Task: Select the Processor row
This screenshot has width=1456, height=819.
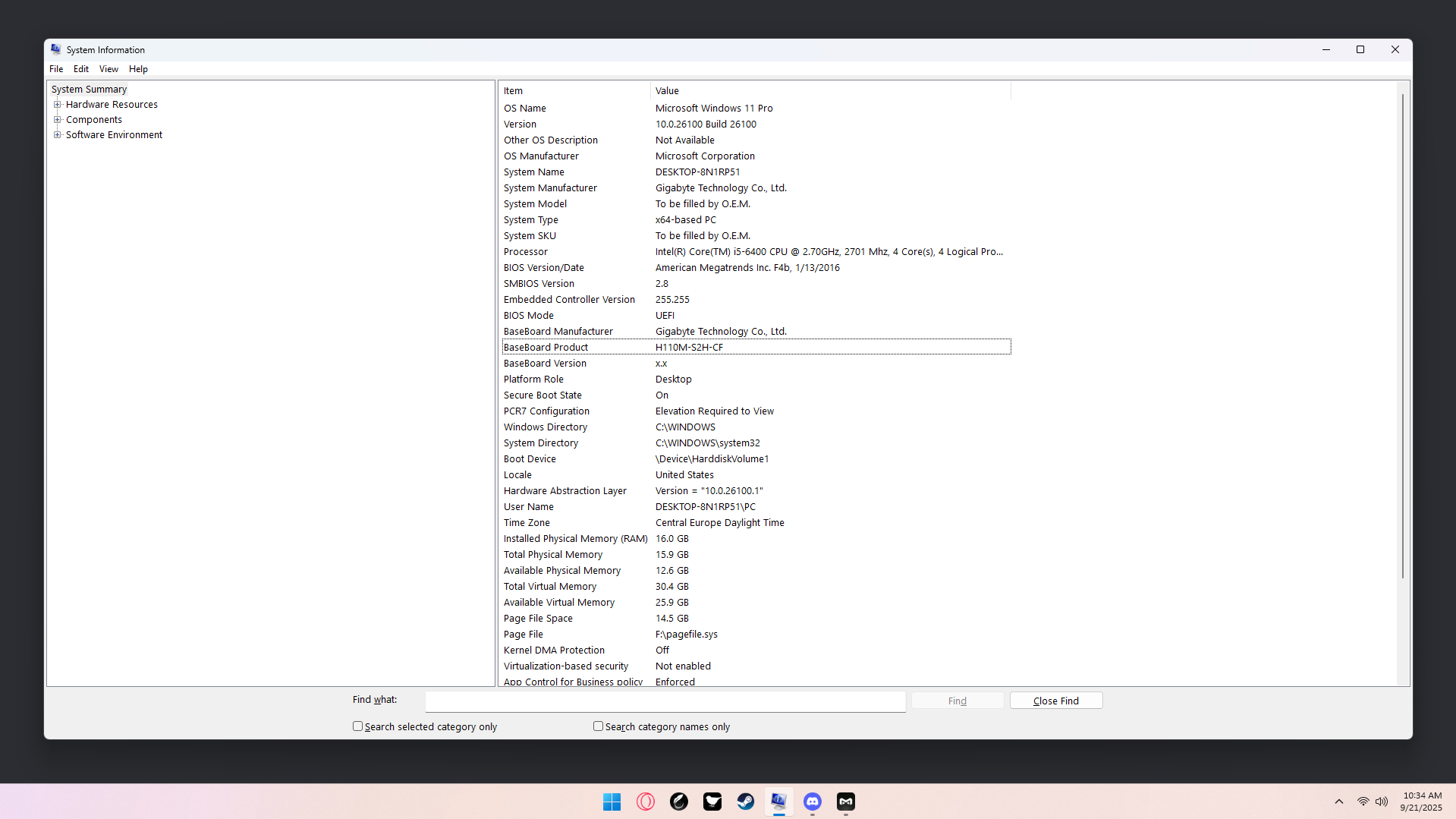Action: tap(756, 252)
